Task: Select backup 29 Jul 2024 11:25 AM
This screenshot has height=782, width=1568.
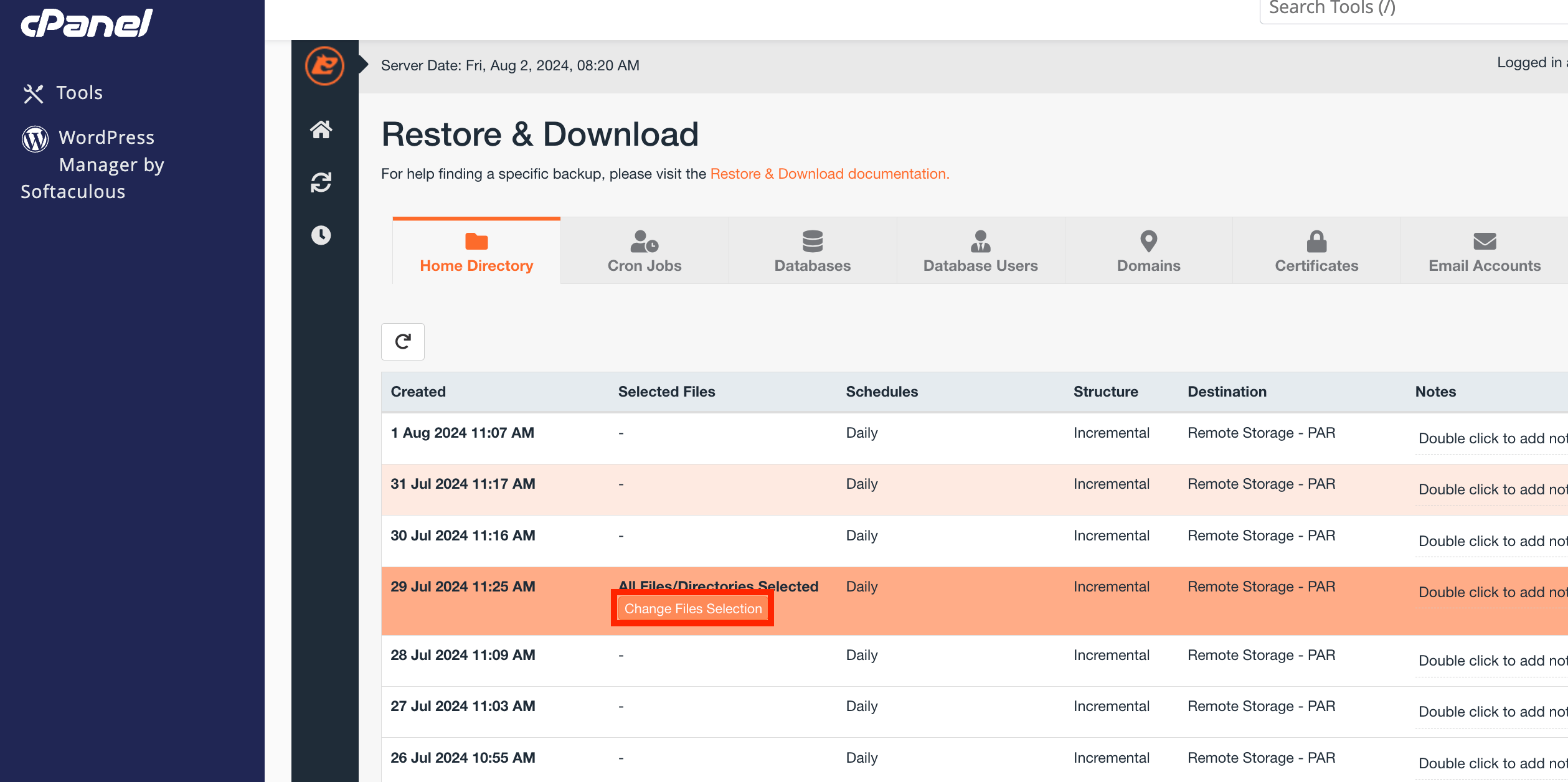Action: [x=975, y=601]
